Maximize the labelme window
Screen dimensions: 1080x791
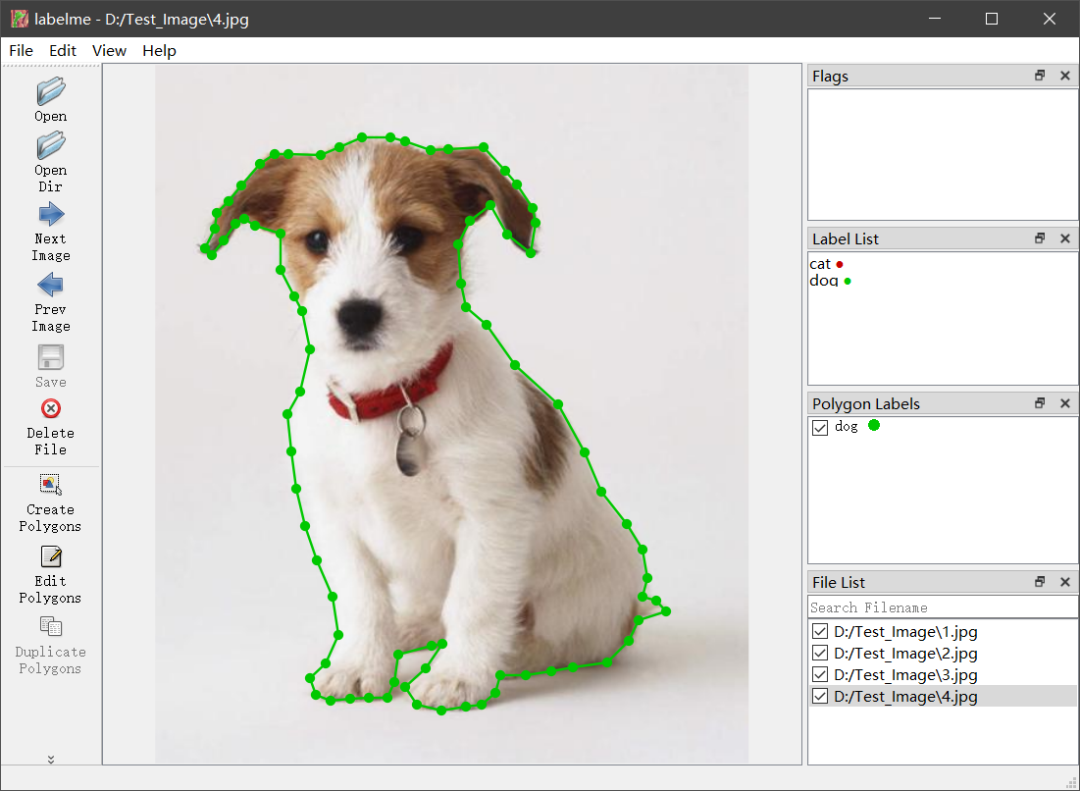992,19
